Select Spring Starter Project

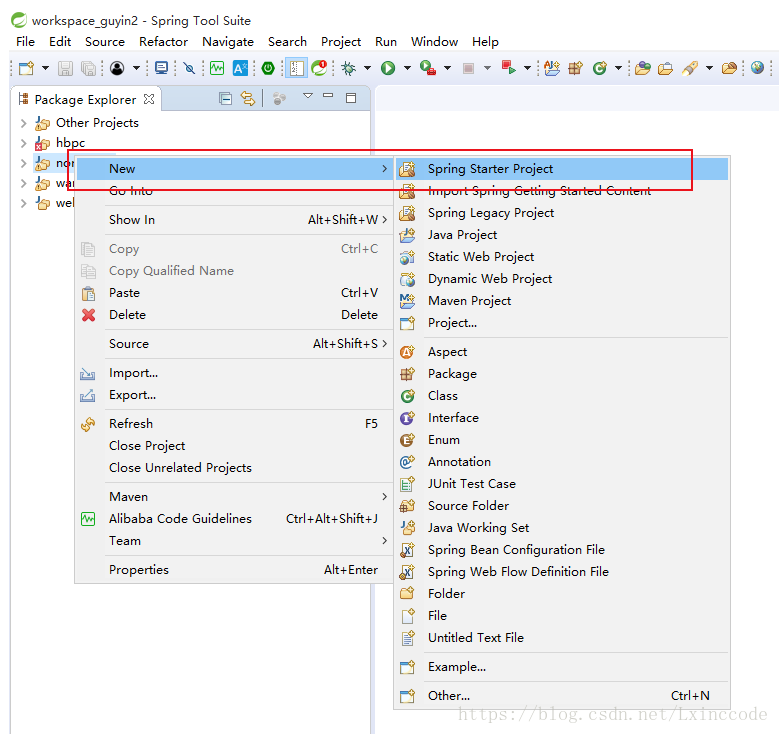(x=562, y=169)
